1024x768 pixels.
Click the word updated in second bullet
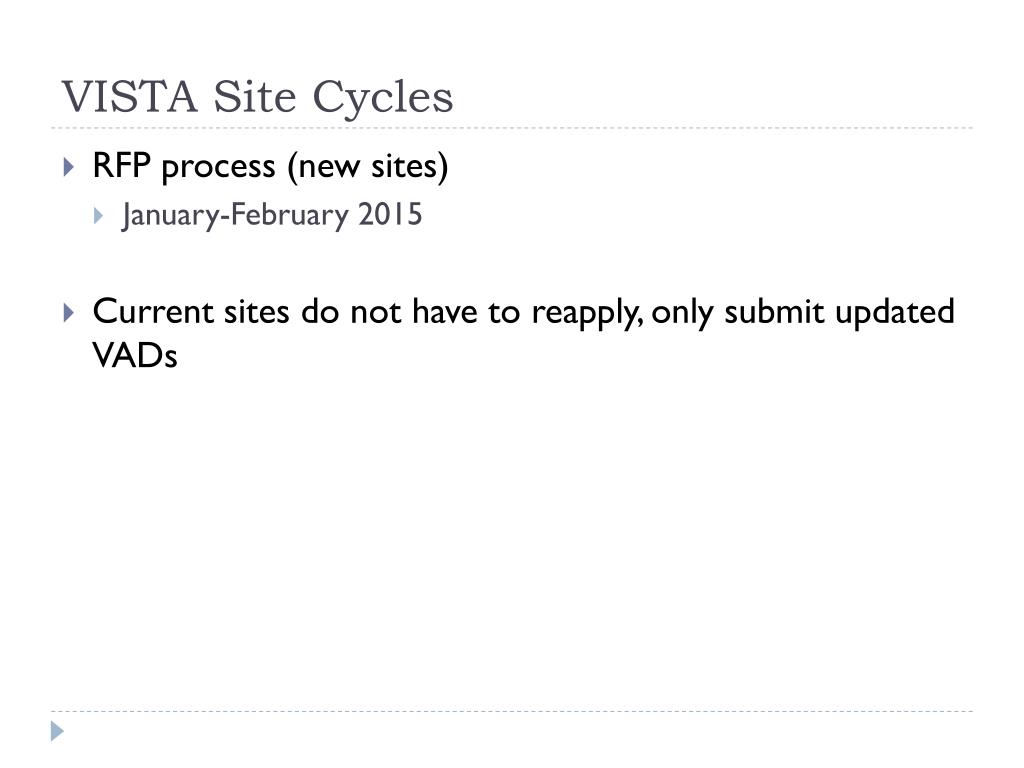point(895,311)
